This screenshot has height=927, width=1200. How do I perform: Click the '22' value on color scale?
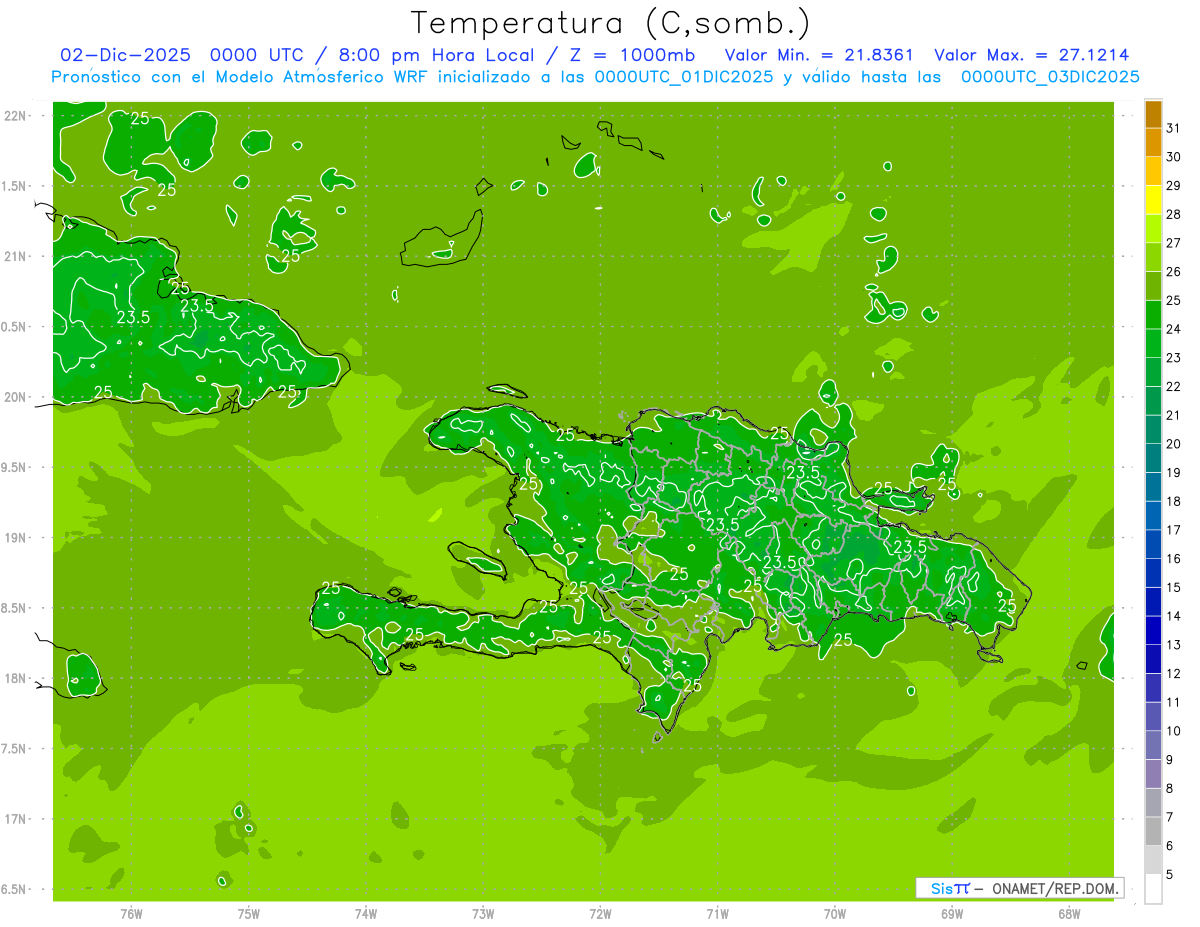coord(1173,387)
